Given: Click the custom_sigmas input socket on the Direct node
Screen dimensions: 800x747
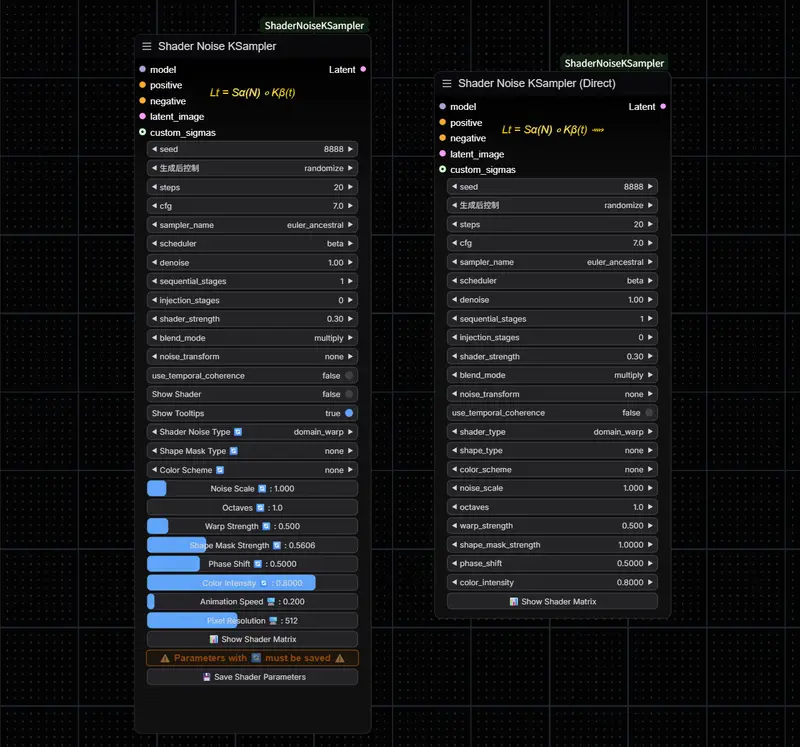Looking at the screenshot, I should pyautogui.click(x=442, y=169).
